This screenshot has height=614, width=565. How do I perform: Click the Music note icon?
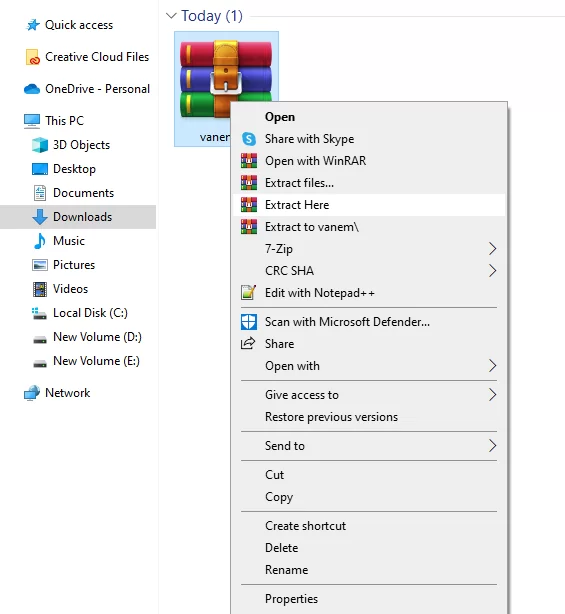(40, 241)
